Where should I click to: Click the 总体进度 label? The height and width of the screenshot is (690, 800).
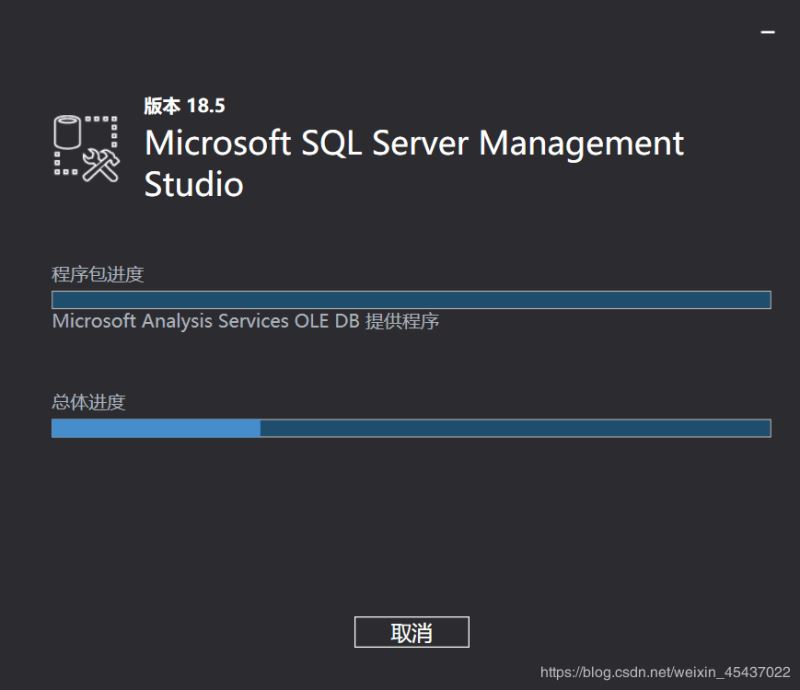tap(88, 402)
